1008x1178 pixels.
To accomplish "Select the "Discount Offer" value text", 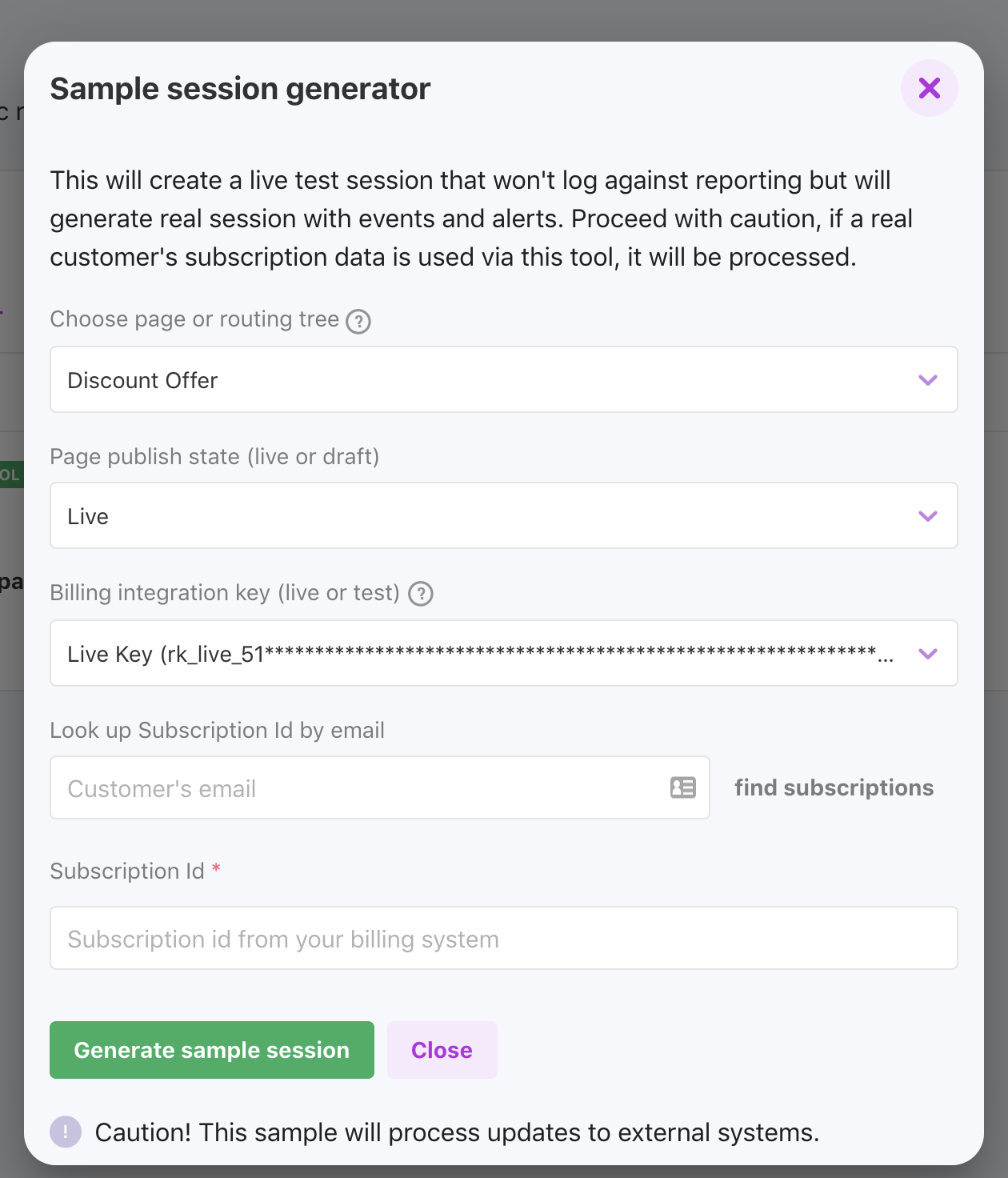I will (x=142, y=380).
